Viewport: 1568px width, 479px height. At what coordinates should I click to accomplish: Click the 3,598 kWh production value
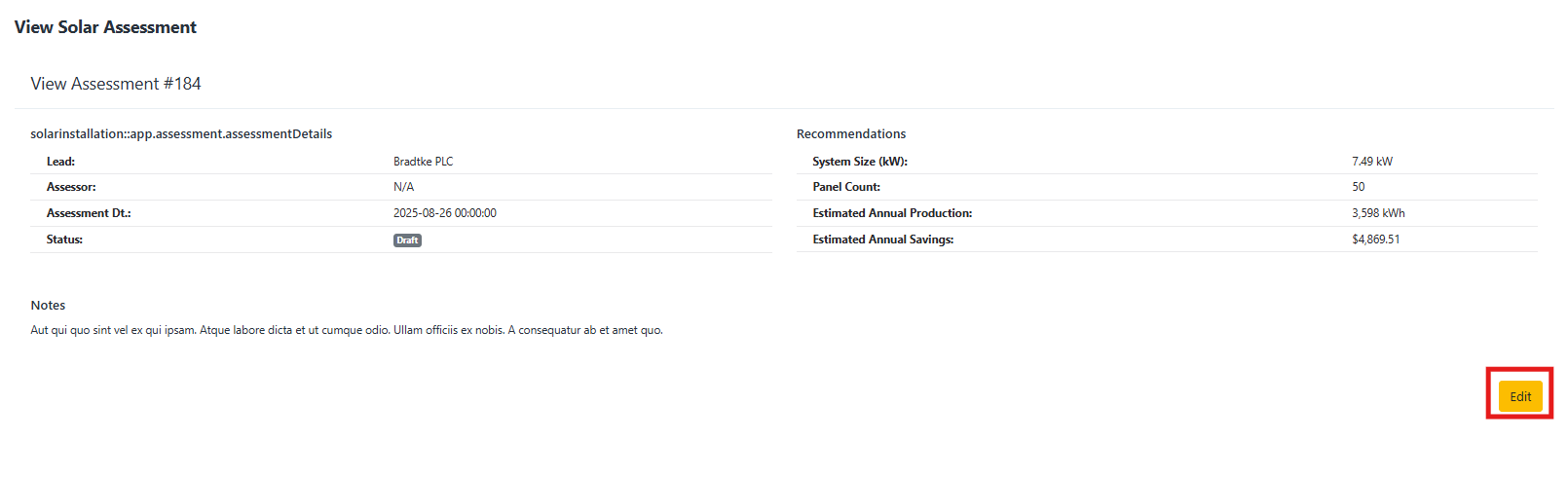1377,213
